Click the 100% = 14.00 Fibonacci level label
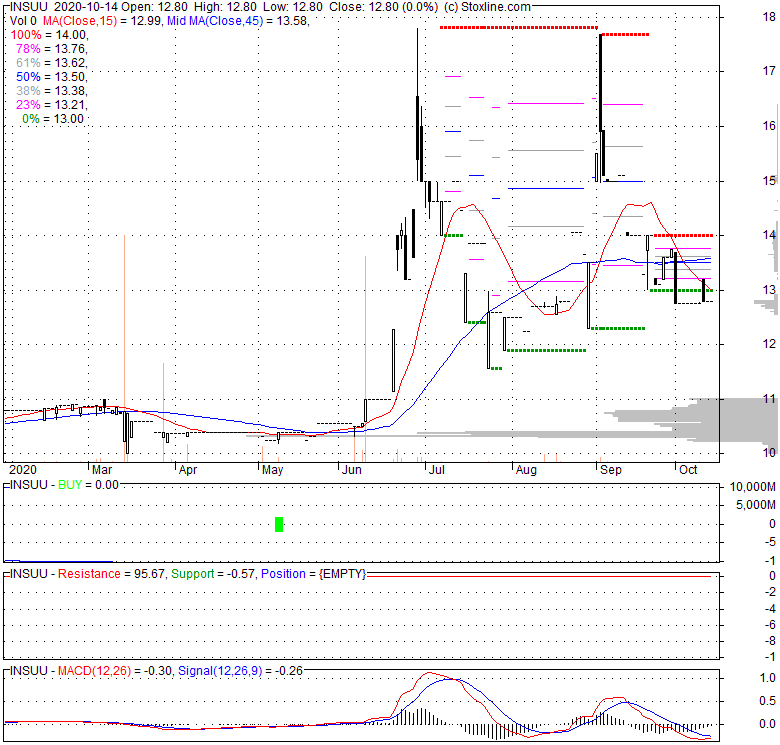780x745 pixels. pos(49,35)
